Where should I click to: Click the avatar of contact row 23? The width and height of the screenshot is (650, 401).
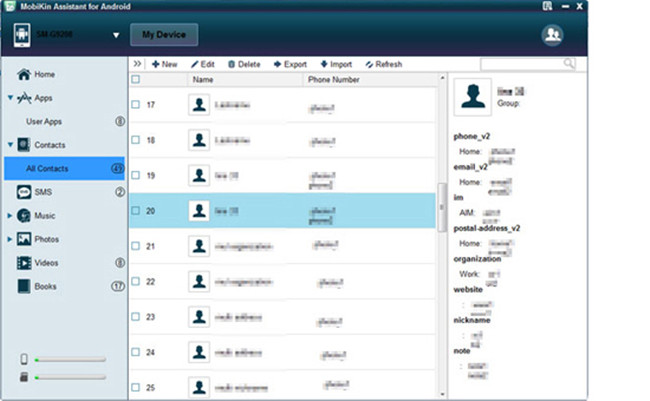199,317
